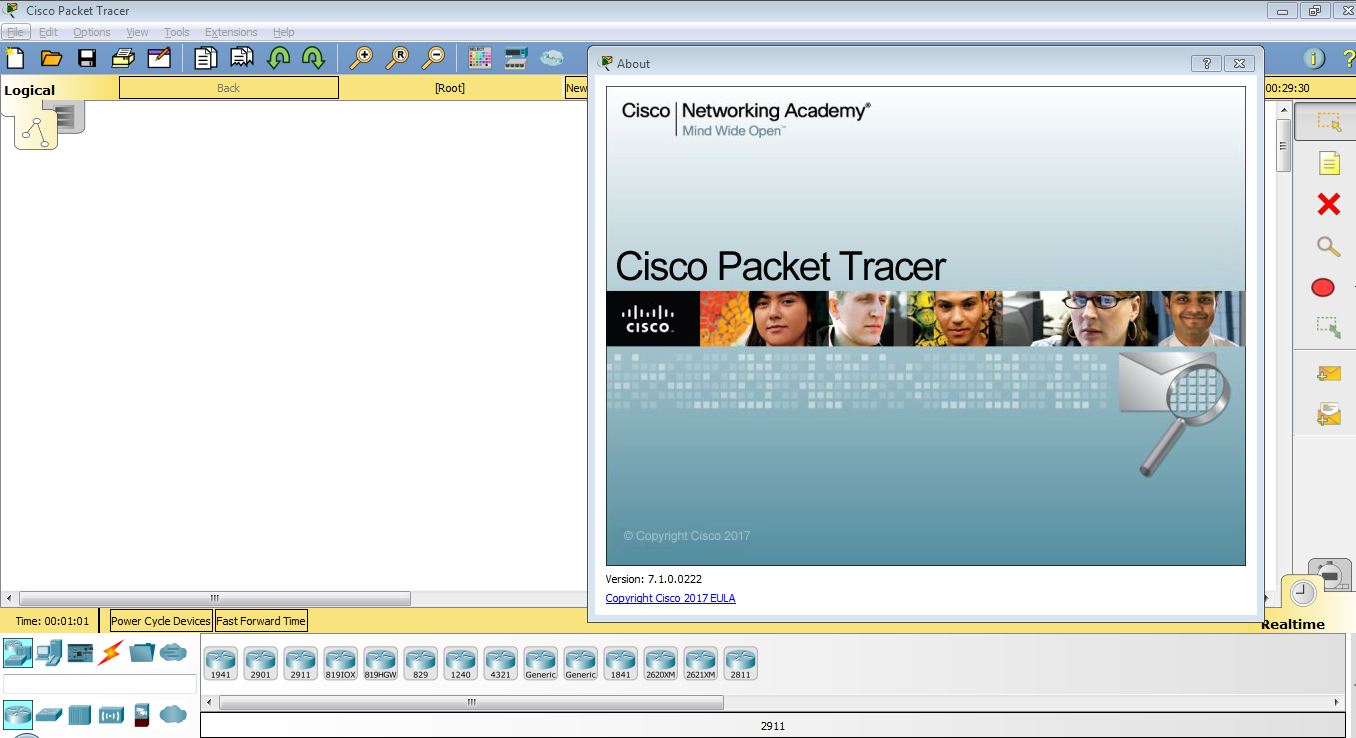This screenshot has height=738, width=1356.
Task: Select the Miscellaneous folder category icon
Action: (x=142, y=653)
